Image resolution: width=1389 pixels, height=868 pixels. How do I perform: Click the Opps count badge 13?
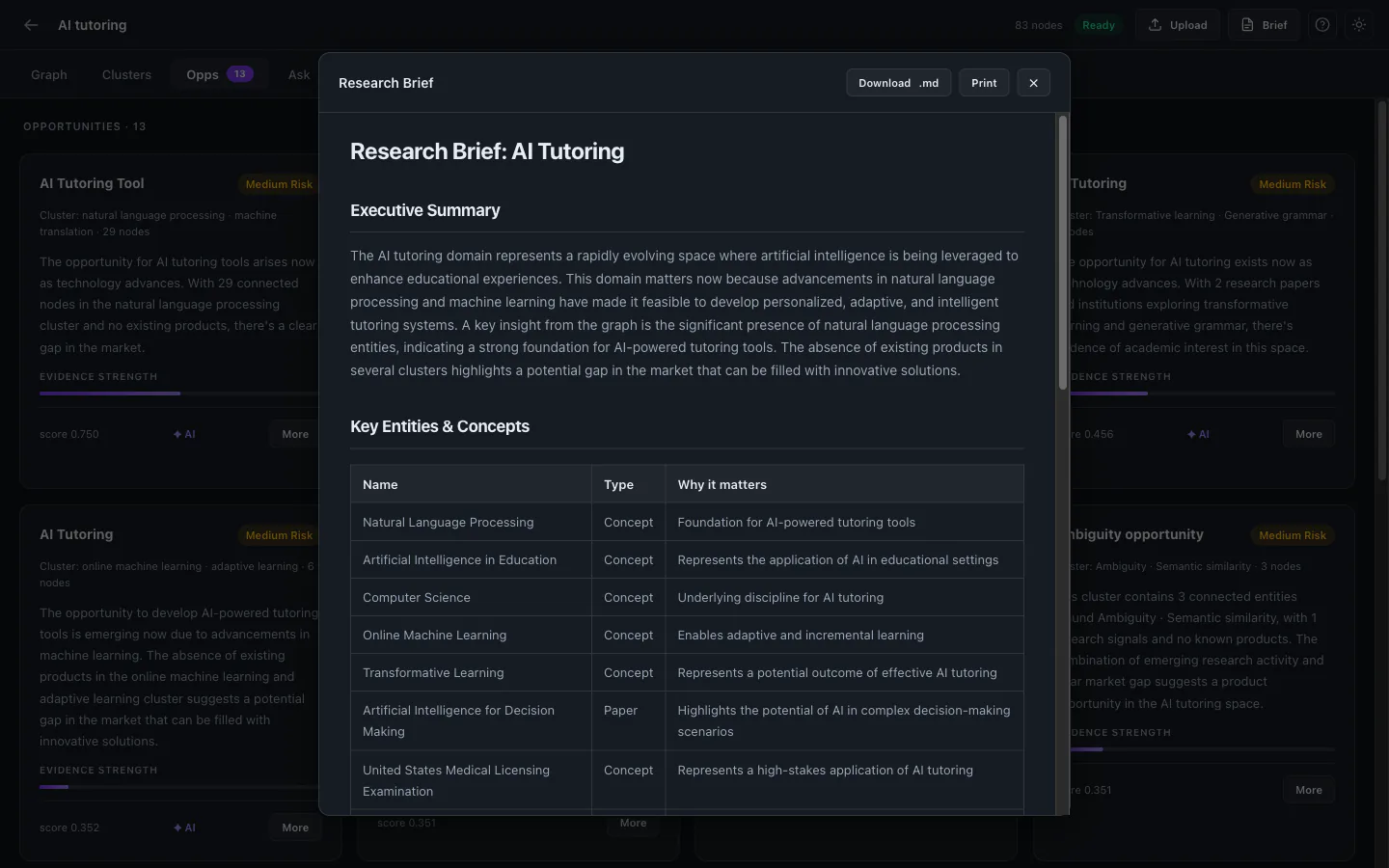click(x=240, y=74)
